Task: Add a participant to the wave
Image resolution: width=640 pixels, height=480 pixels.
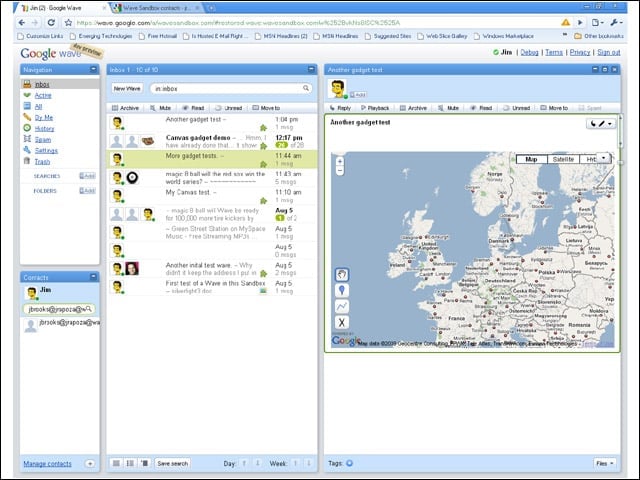Action: click(358, 94)
